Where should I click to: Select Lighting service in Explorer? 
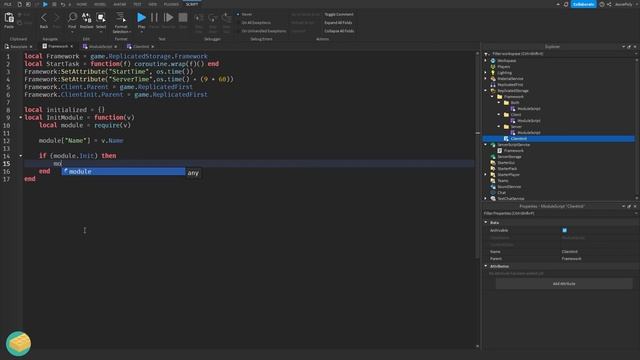(x=504, y=73)
